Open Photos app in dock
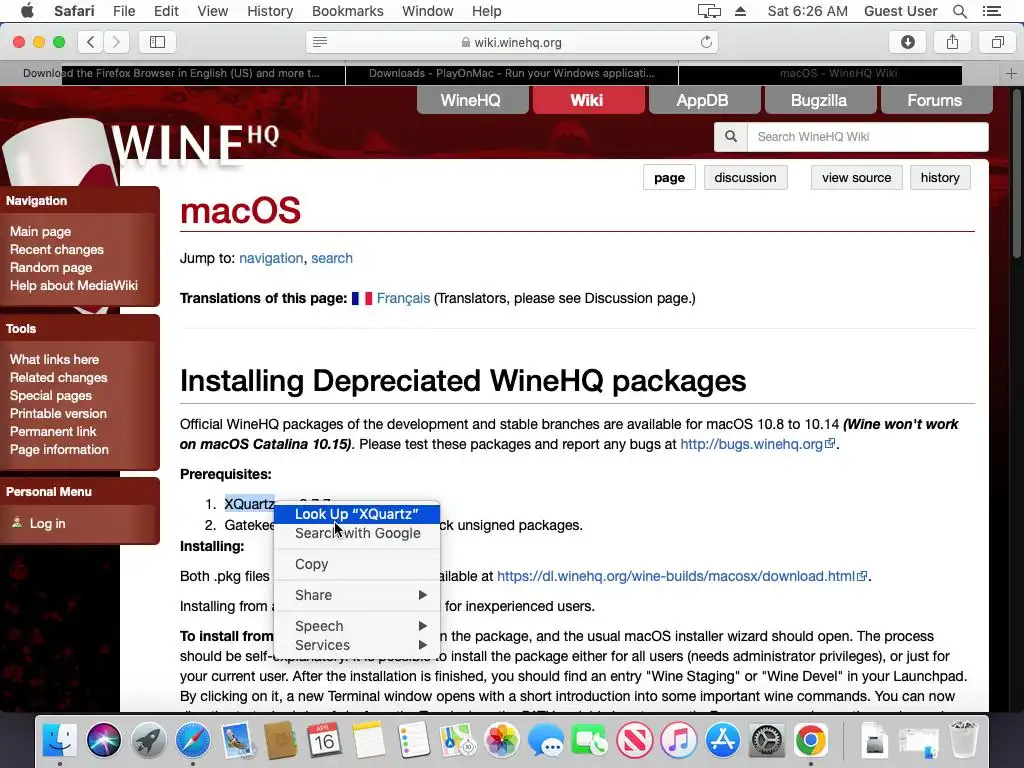Viewport: 1024px width, 768px height. tap(502, 741)
